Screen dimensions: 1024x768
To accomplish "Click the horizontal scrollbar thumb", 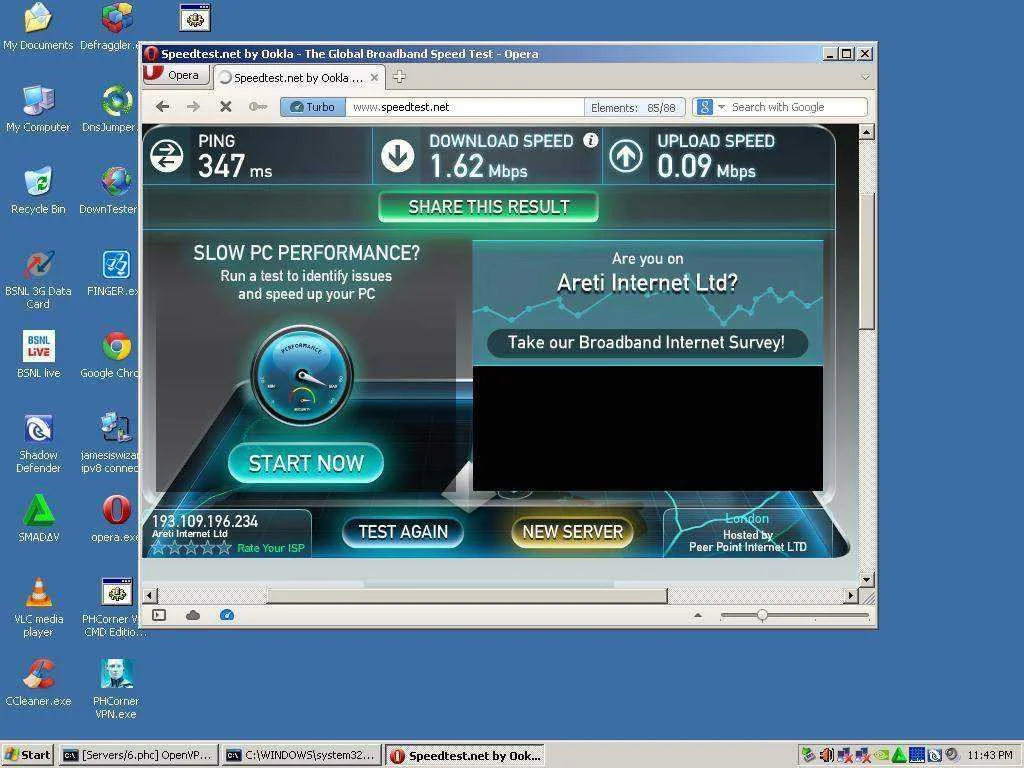I will click(x=467, y=596).
